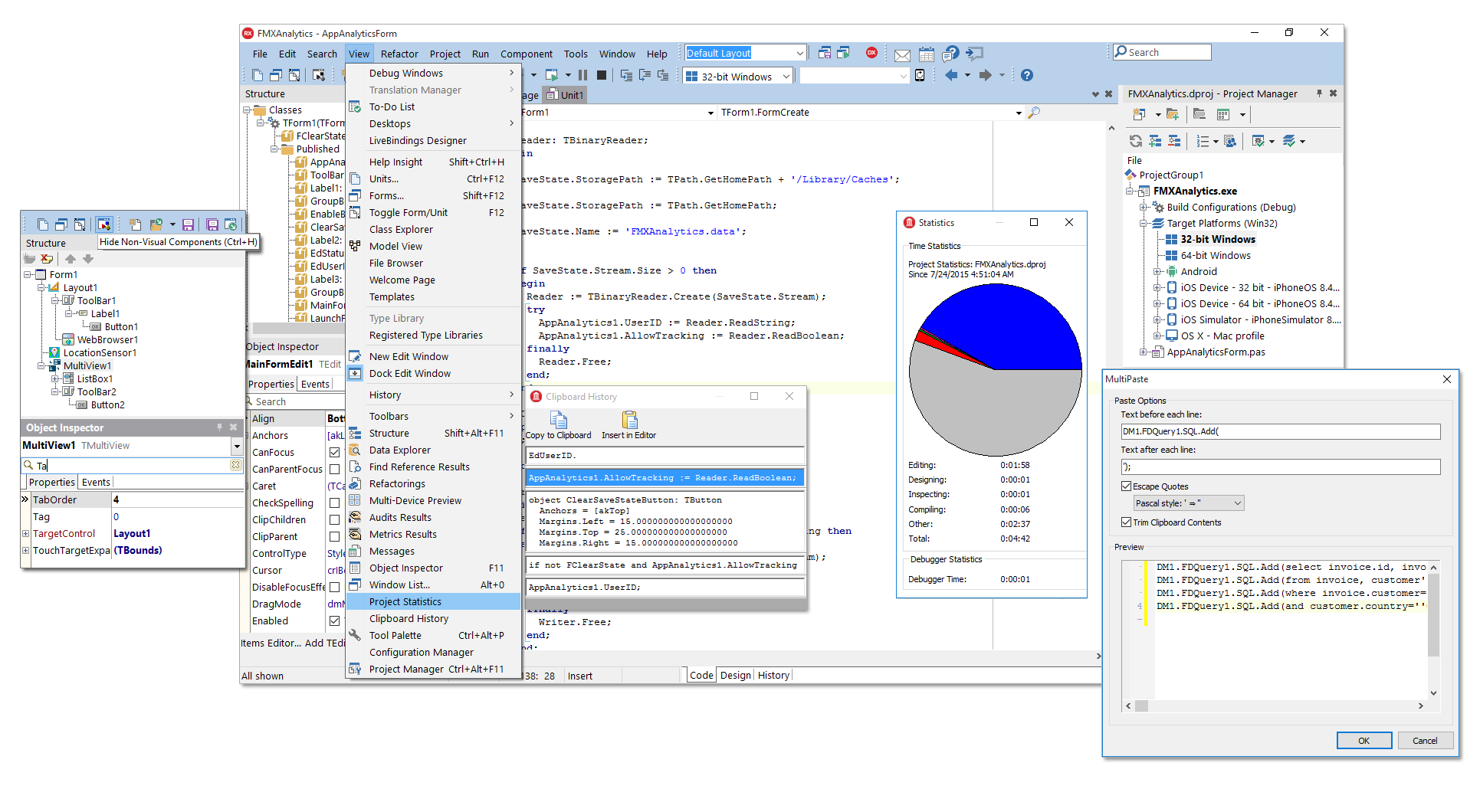The image size is (1480, 812).
Task: Click Project Statistics in the View menu
Action: pyautogui.click(x=433, y=602)
